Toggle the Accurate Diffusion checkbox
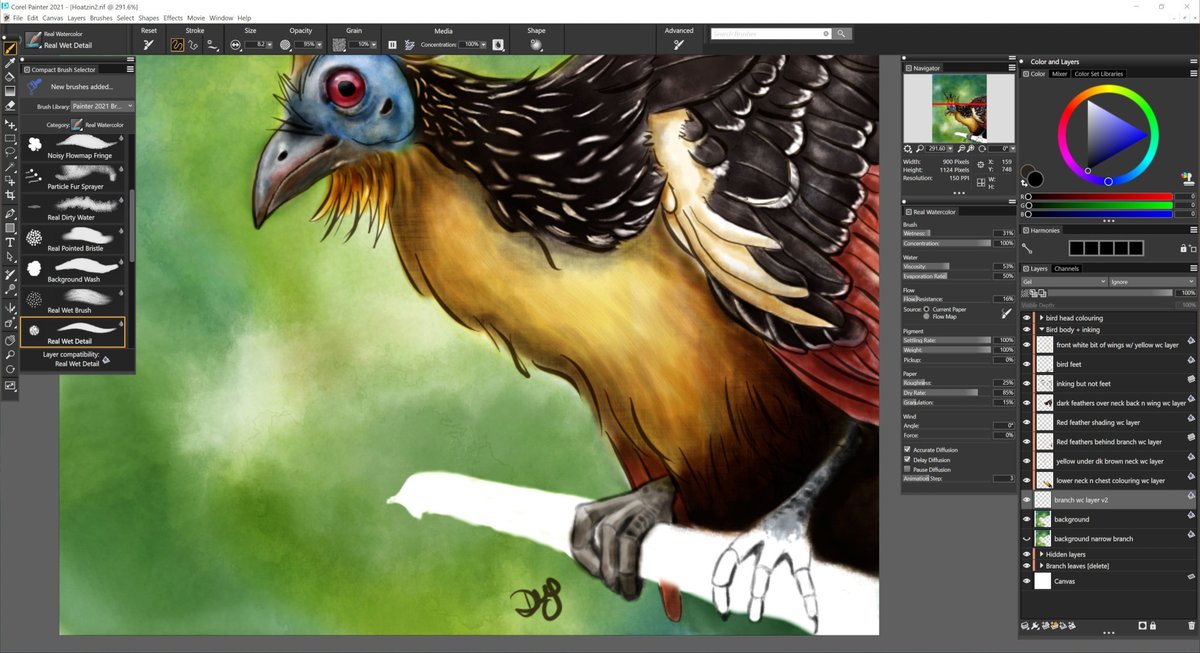 tap(907, 450)
